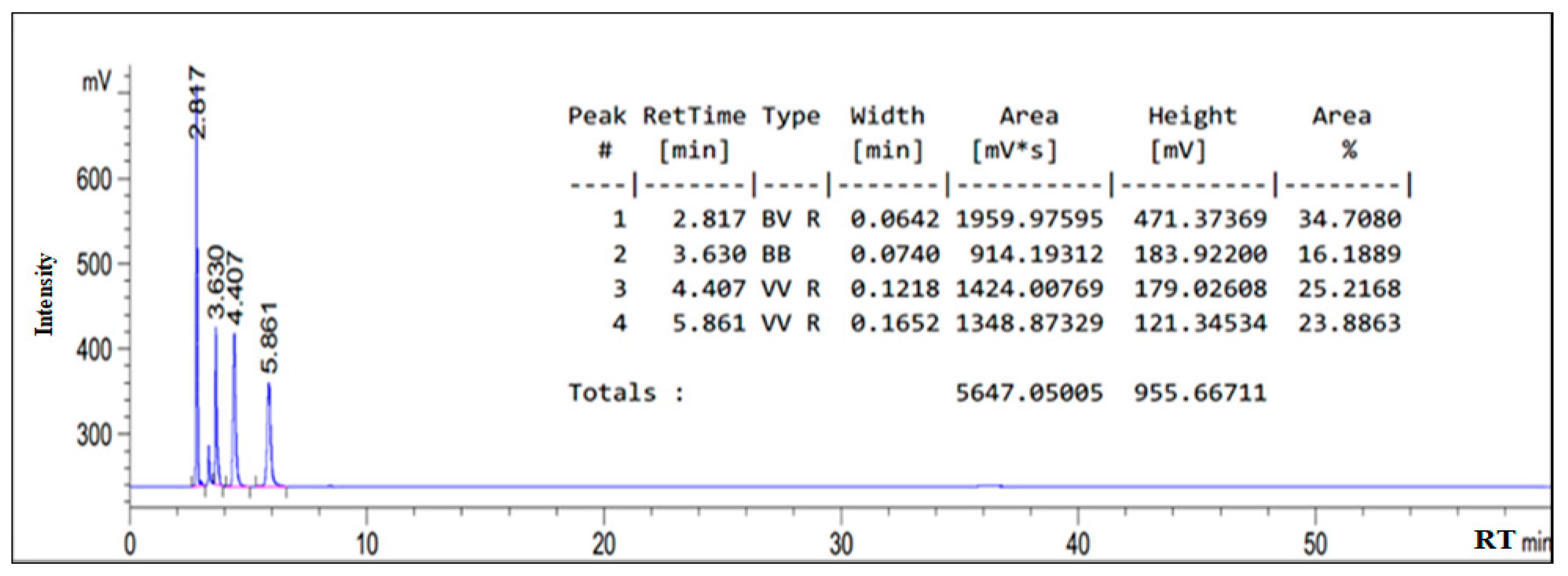Click the Totals area value 5647.05005

tap(1029, 393)
